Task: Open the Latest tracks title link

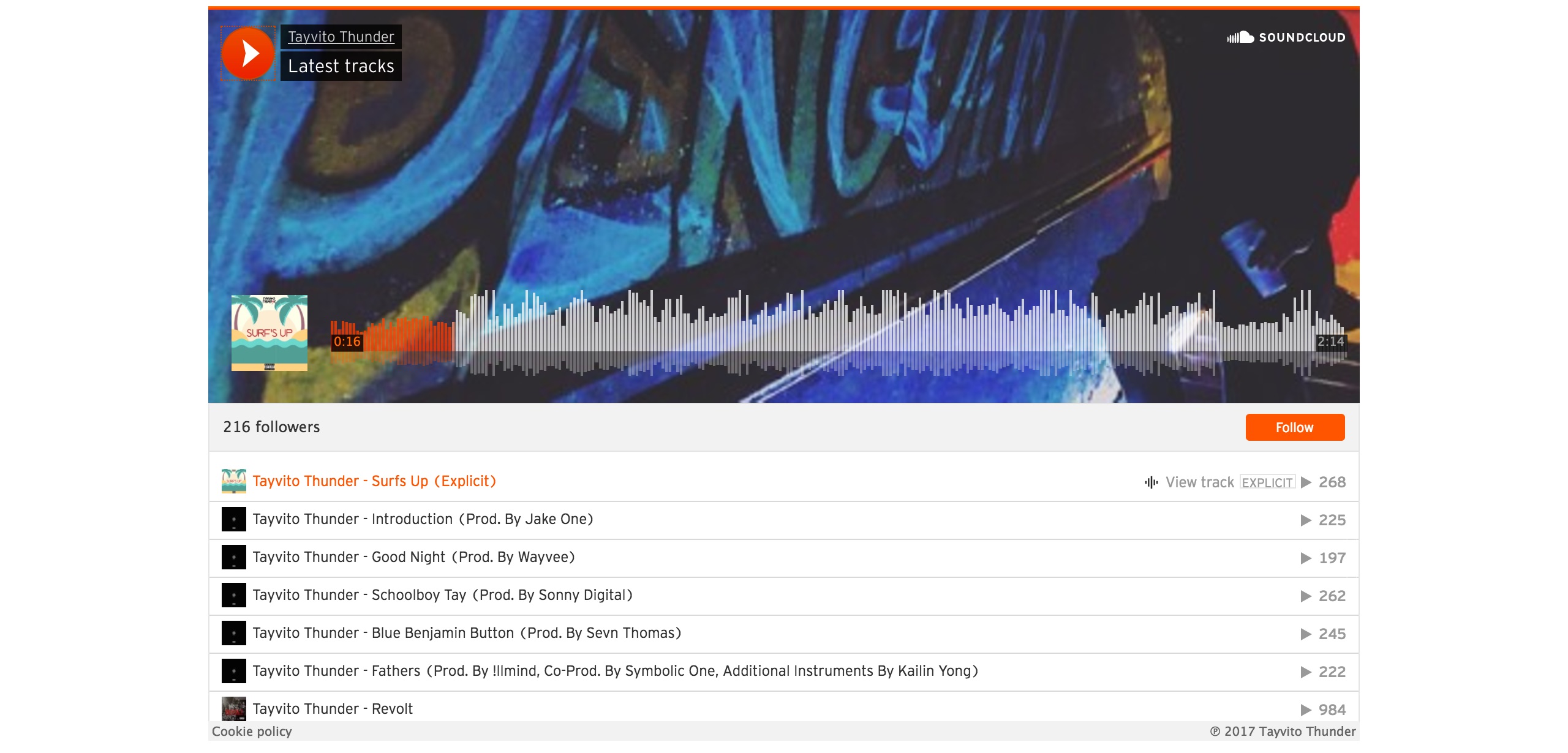Action: pos(341,66)
